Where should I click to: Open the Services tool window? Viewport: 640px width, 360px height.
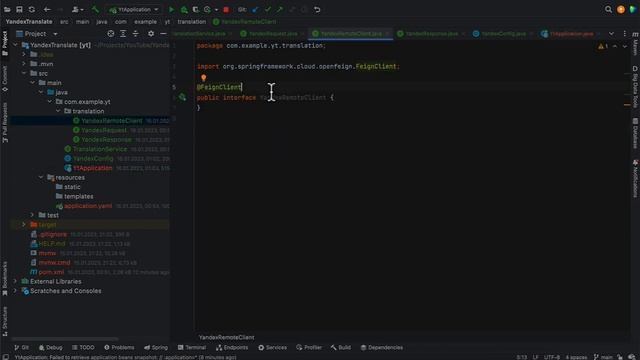(273, 347)
